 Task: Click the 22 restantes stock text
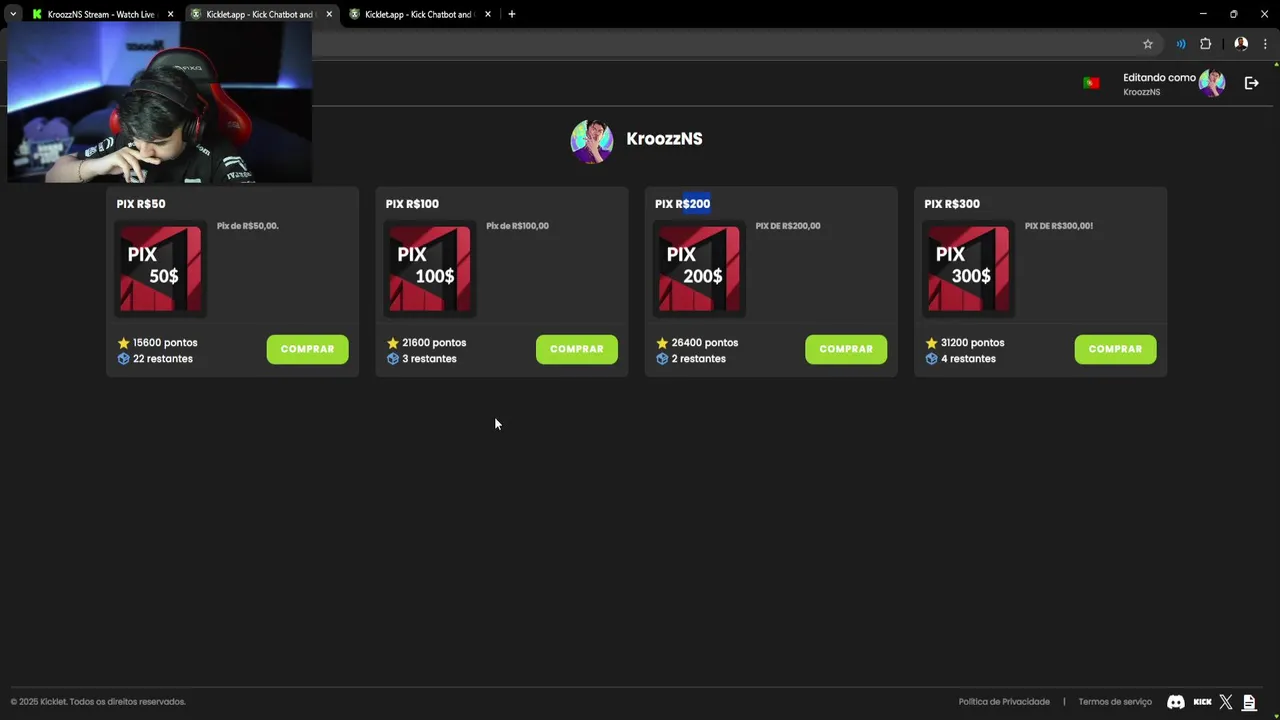point(163,359)
